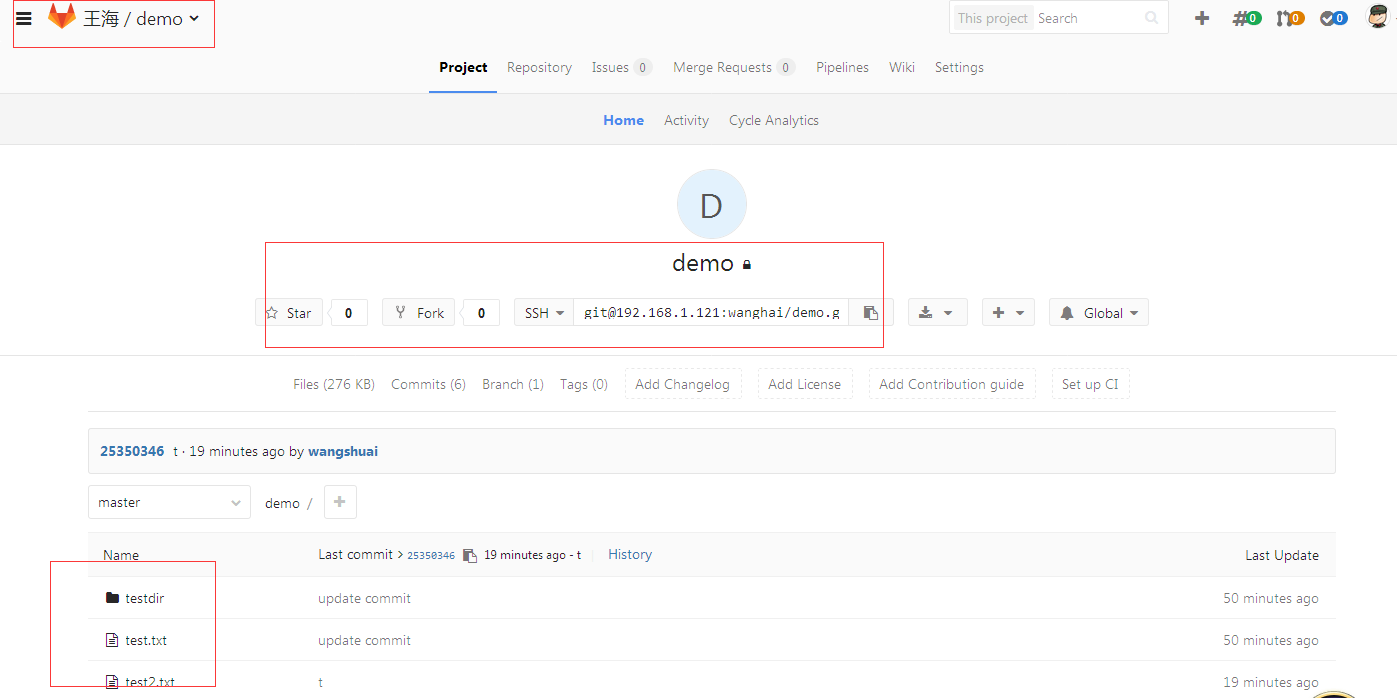Viewport: 1397px width, 698px height.
Task: Open the user avatar menu
Action: tap(1379, 17)
